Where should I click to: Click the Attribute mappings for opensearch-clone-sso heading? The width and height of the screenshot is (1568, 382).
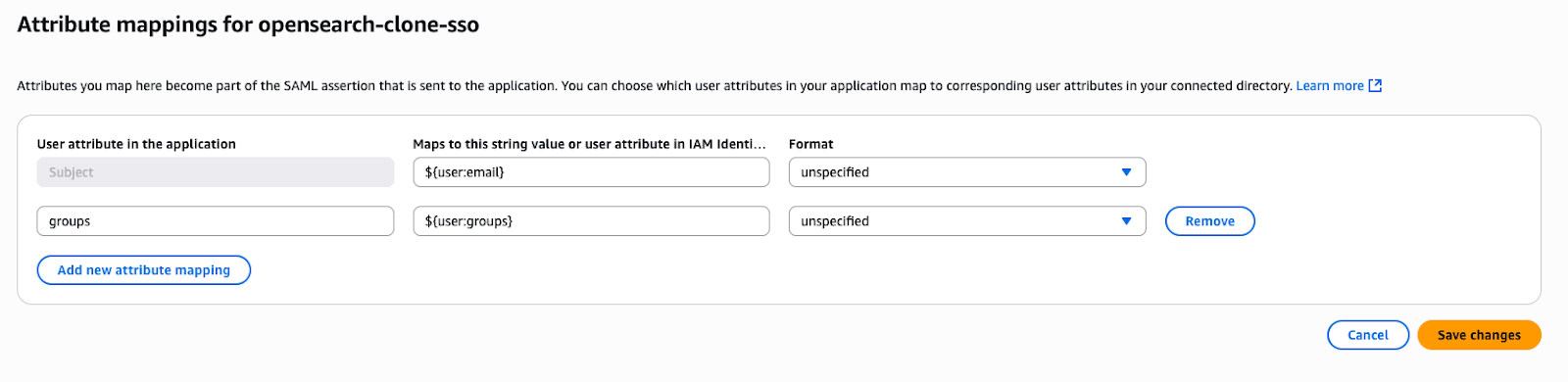[x=248, y=24]
